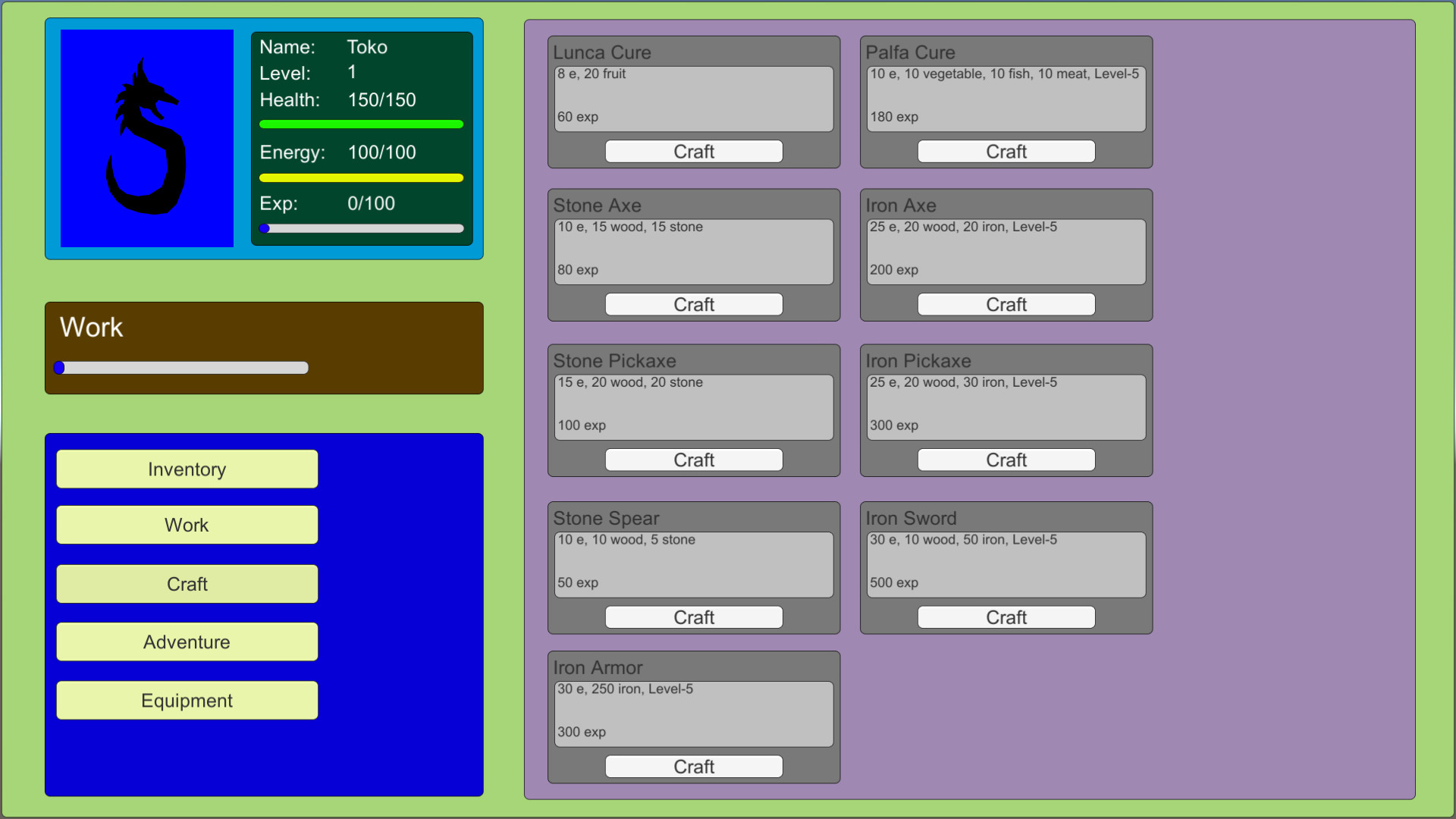Go to the Adventure screen

point(187,642)
